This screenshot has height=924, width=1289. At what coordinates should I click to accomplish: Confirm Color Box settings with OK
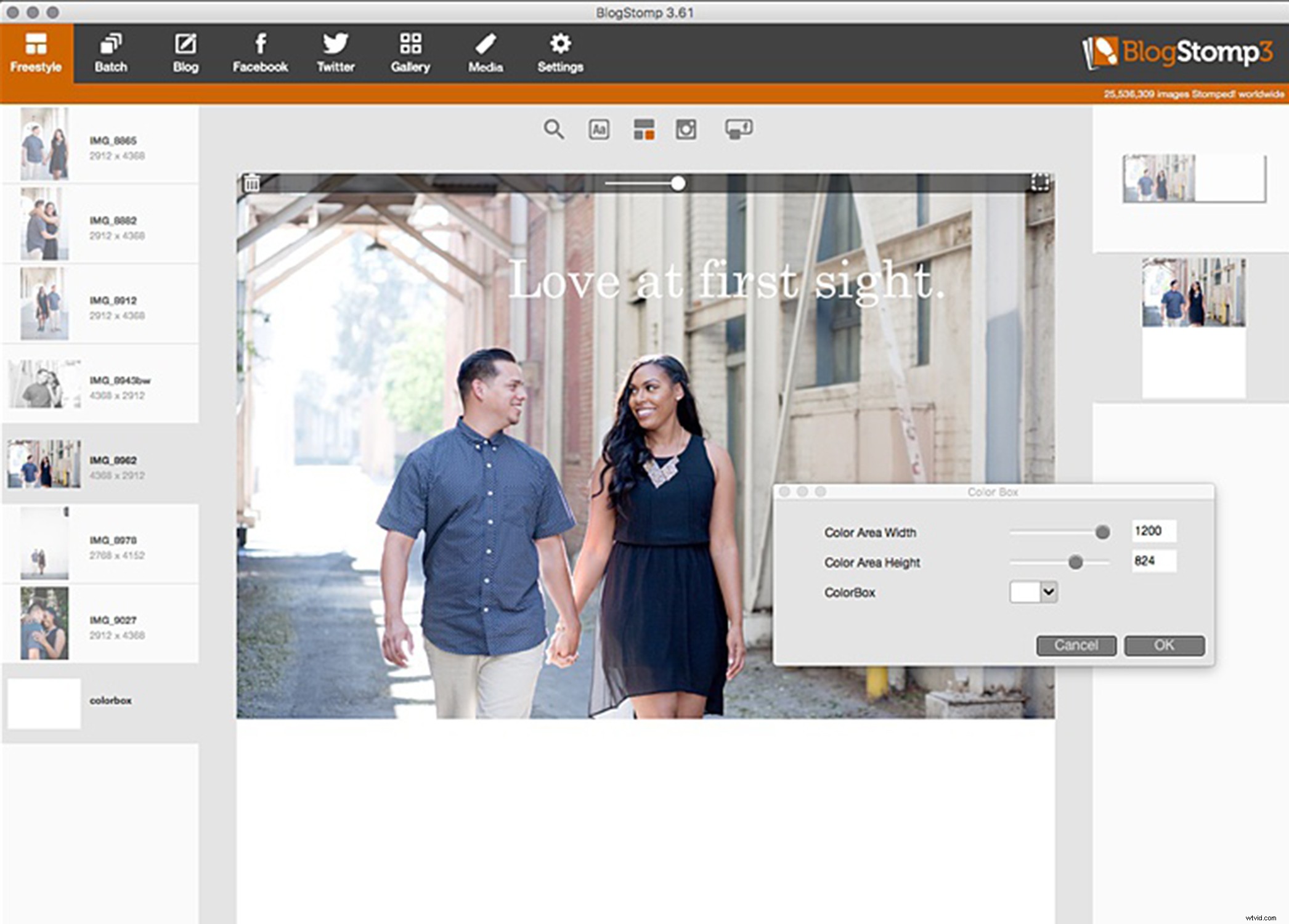pos(1163,645)
